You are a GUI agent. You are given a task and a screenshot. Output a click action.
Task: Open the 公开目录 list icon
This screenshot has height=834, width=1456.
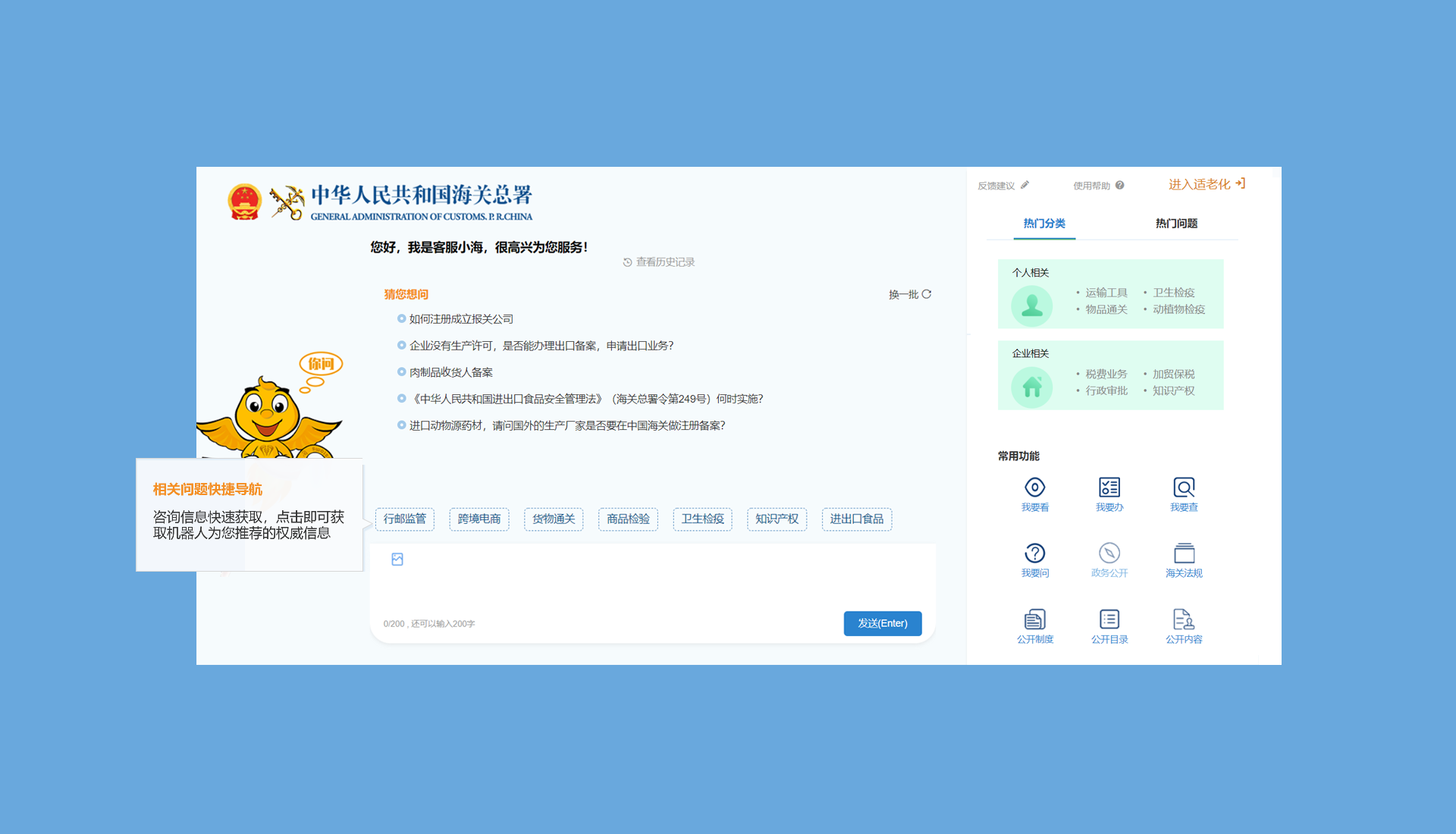[1109, 619]
